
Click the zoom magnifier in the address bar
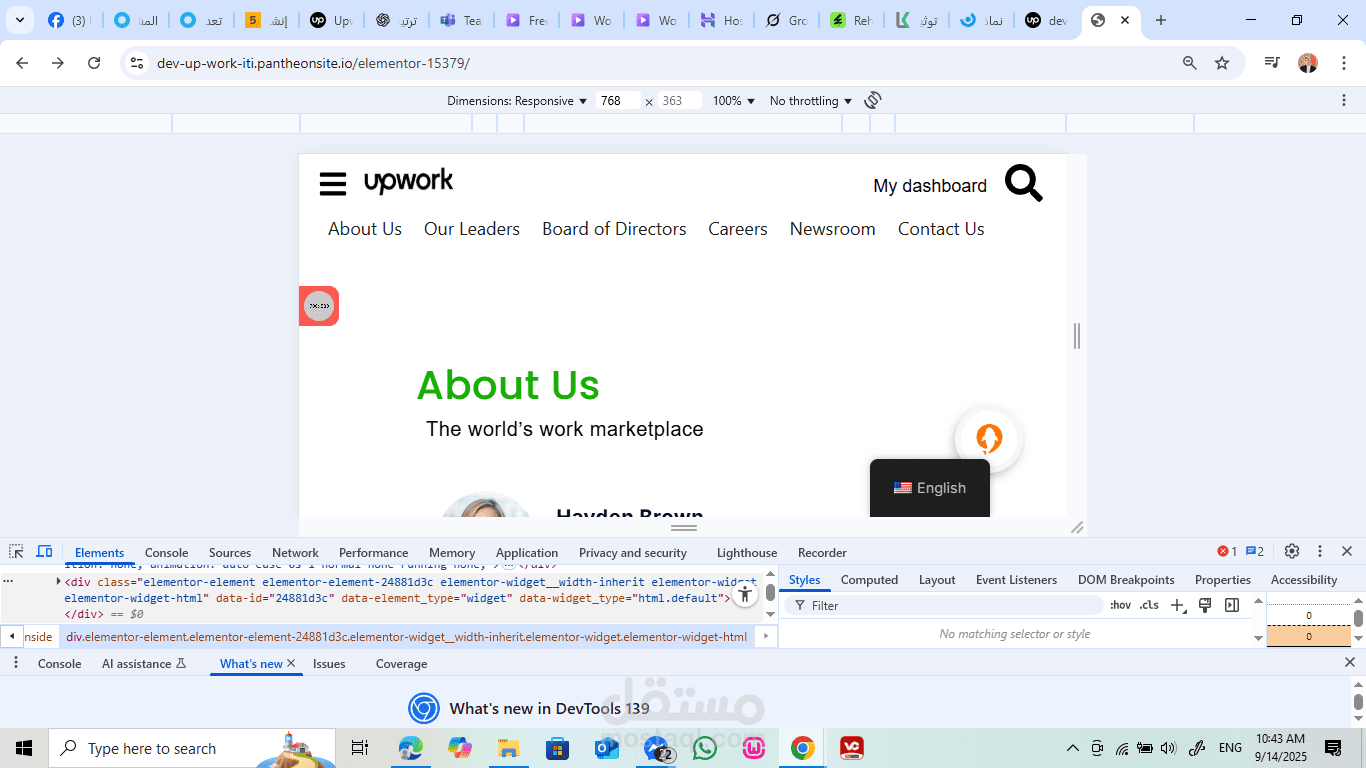1190,63
